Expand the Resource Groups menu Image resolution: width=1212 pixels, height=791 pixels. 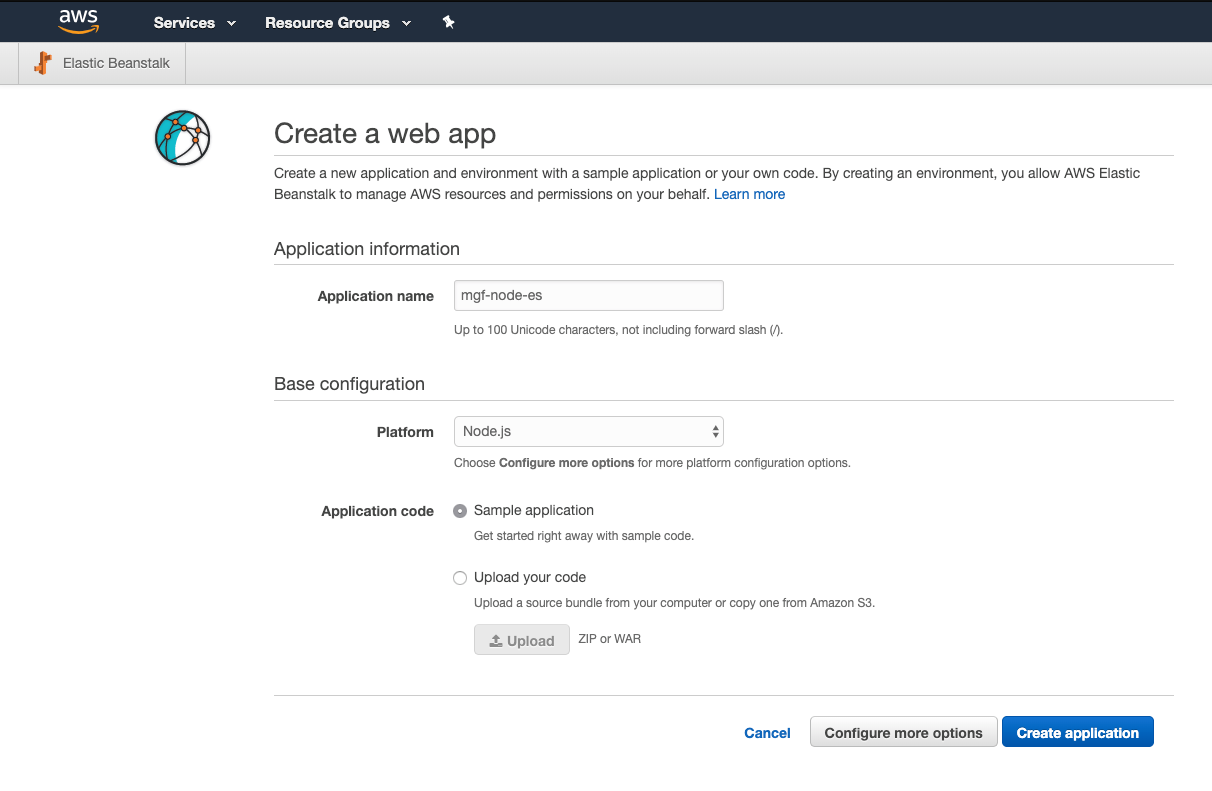click(337, 23)
